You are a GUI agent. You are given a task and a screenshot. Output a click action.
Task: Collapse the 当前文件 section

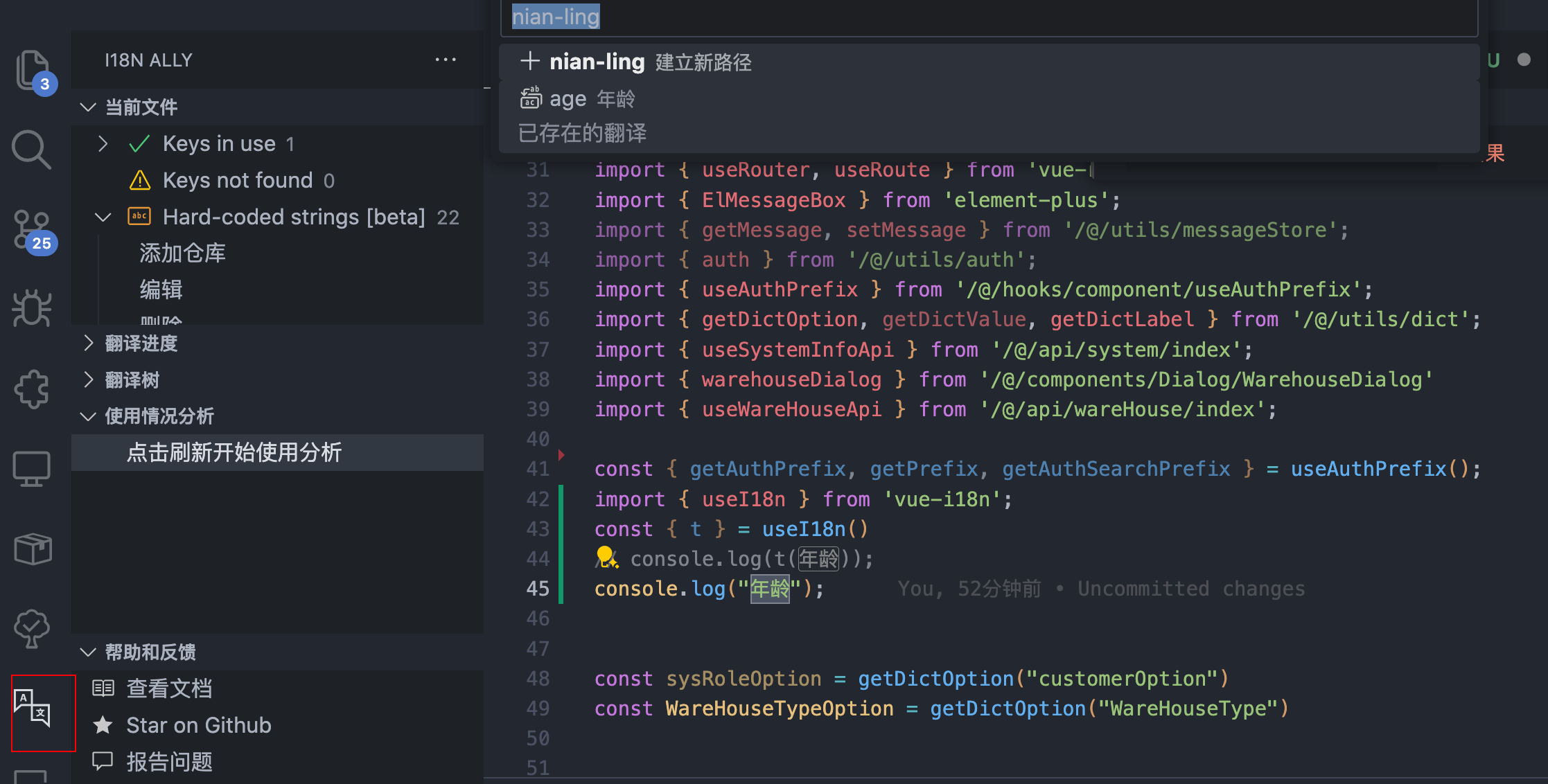coord(88,107)
